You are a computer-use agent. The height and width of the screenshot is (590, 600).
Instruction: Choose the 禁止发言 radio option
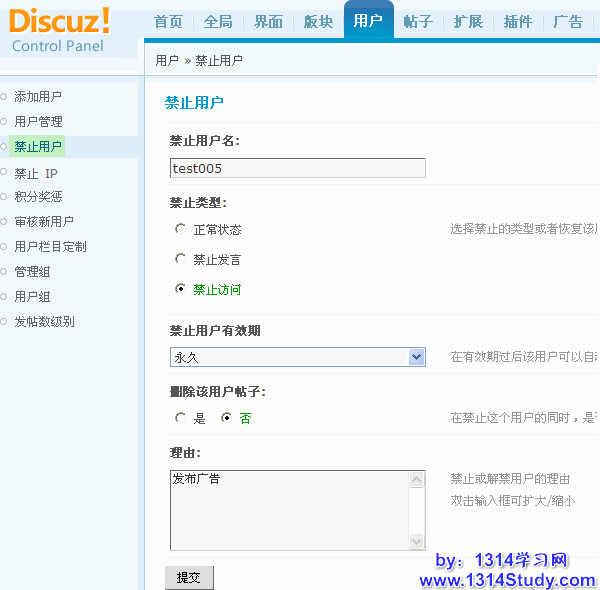tap(180, 259)
